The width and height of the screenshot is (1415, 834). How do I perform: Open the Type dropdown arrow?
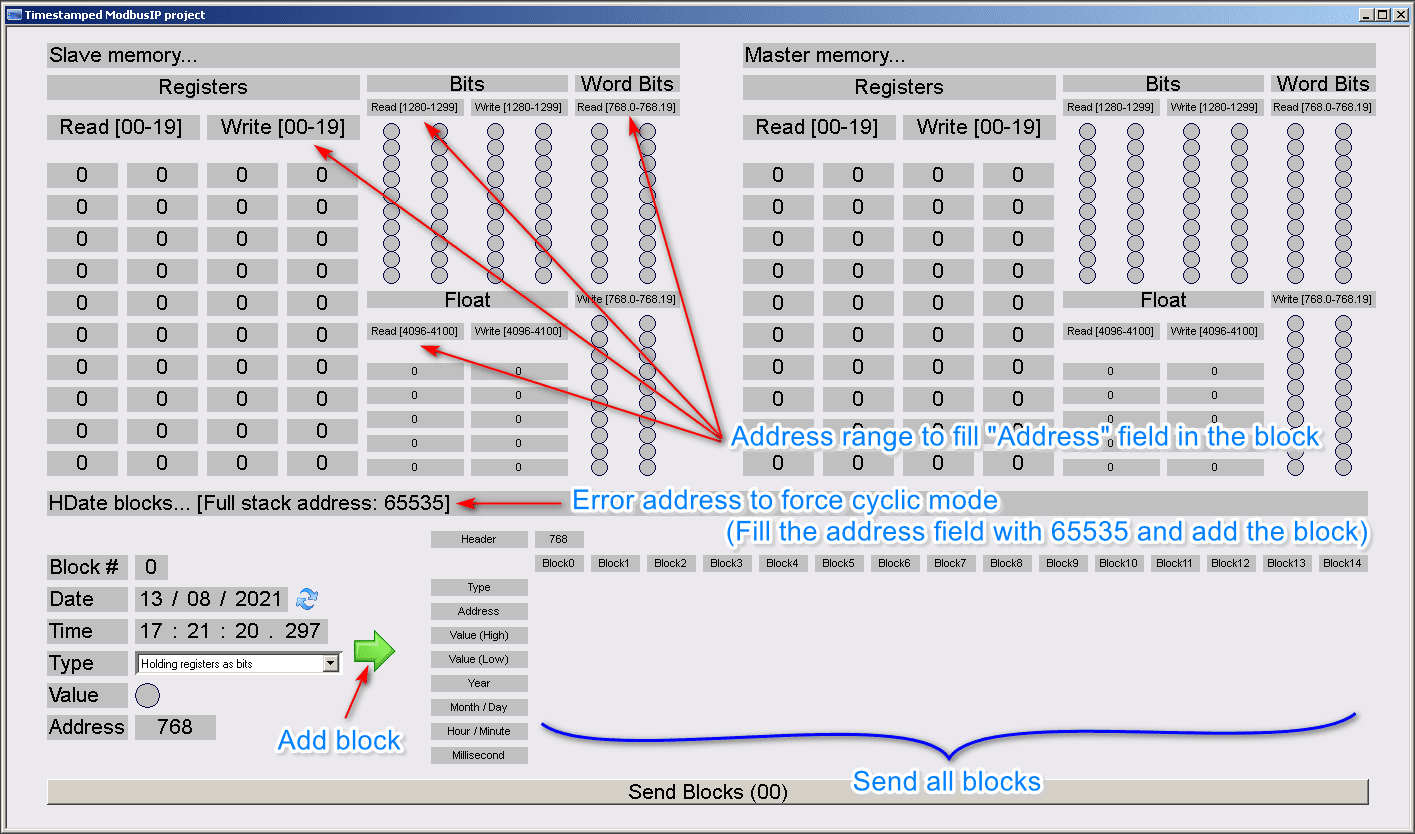331,663
